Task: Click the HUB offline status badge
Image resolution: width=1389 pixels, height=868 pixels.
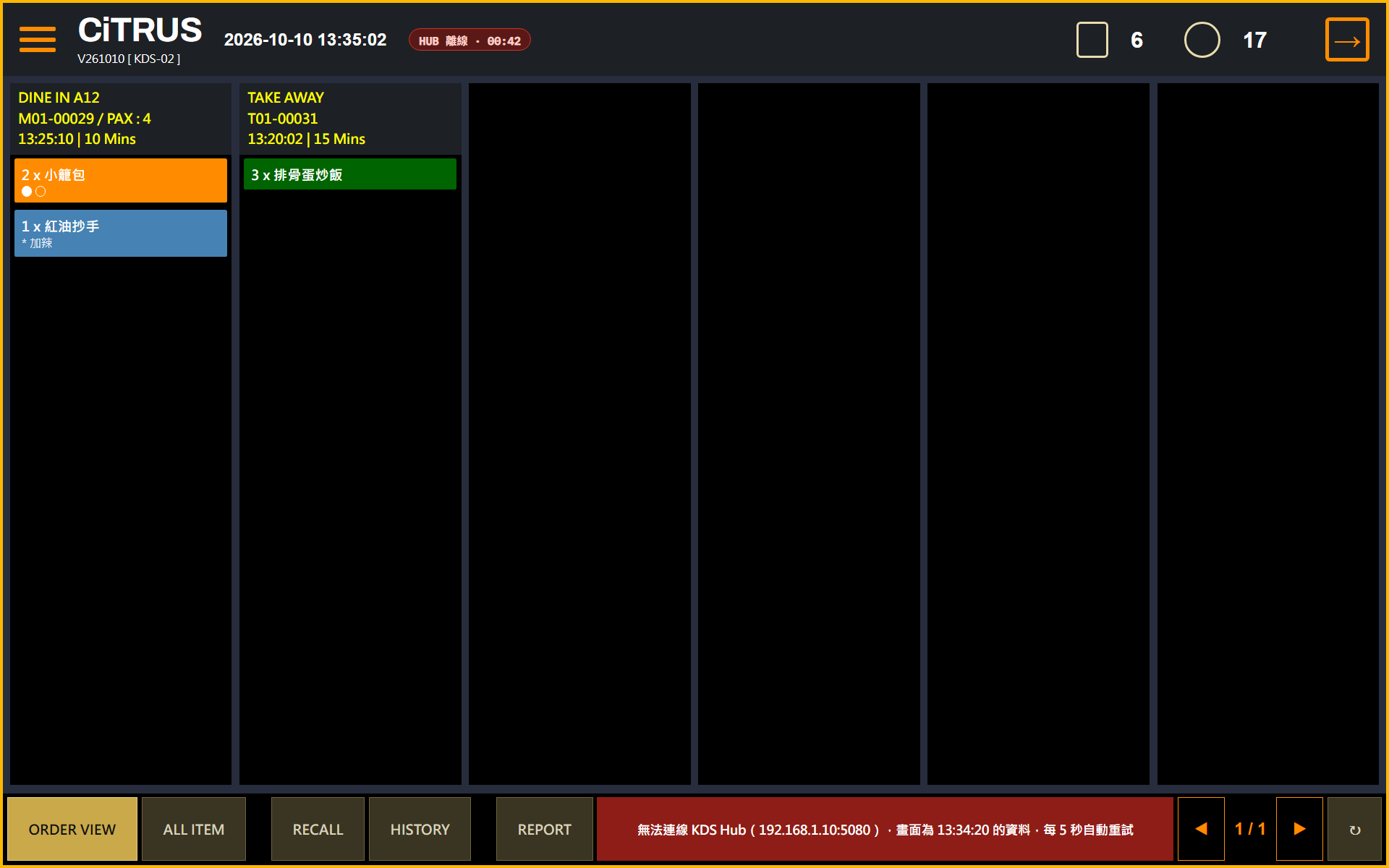Action: (470, 41)
